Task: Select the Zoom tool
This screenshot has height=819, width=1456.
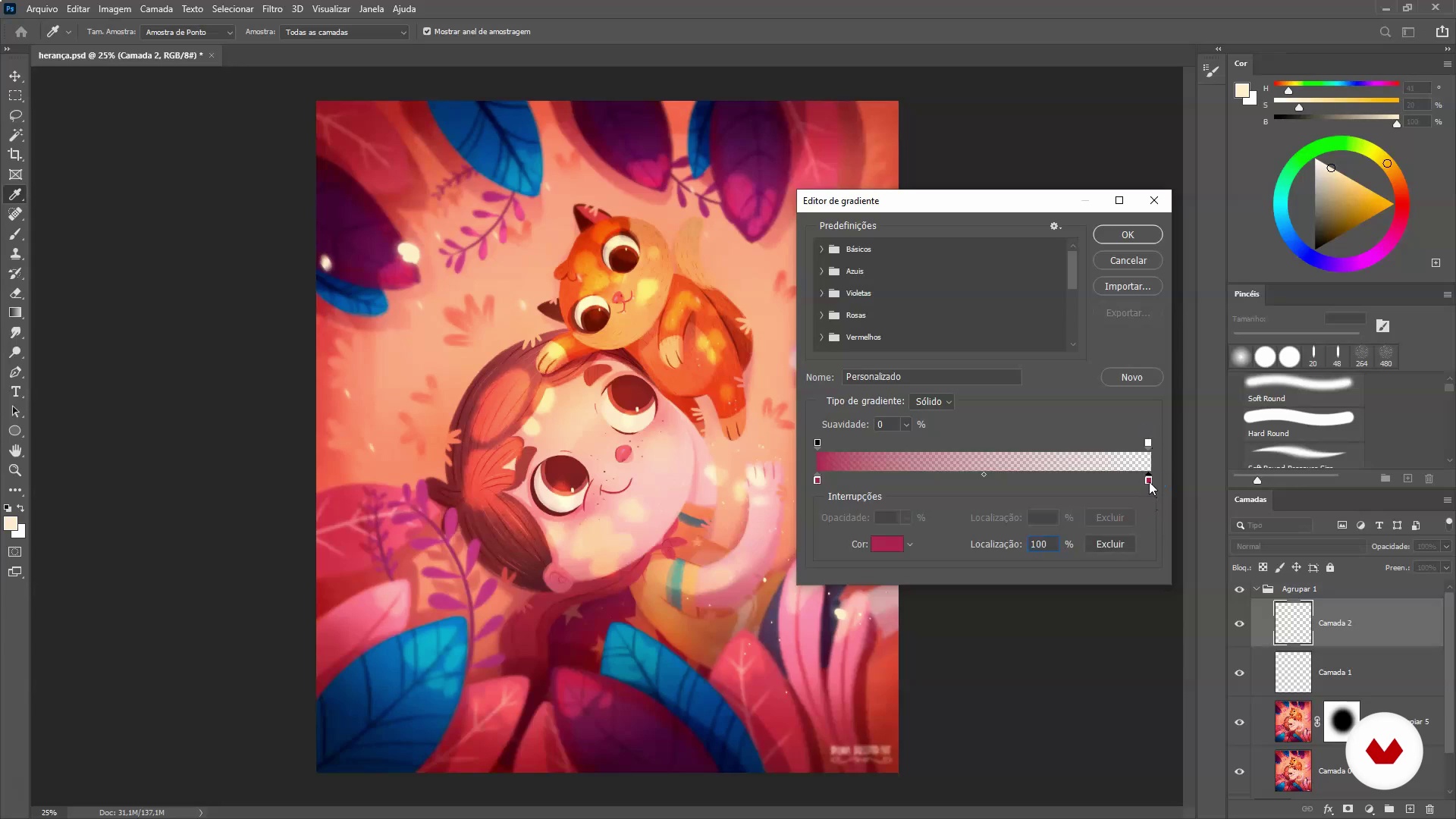Action: coord(15,470)
